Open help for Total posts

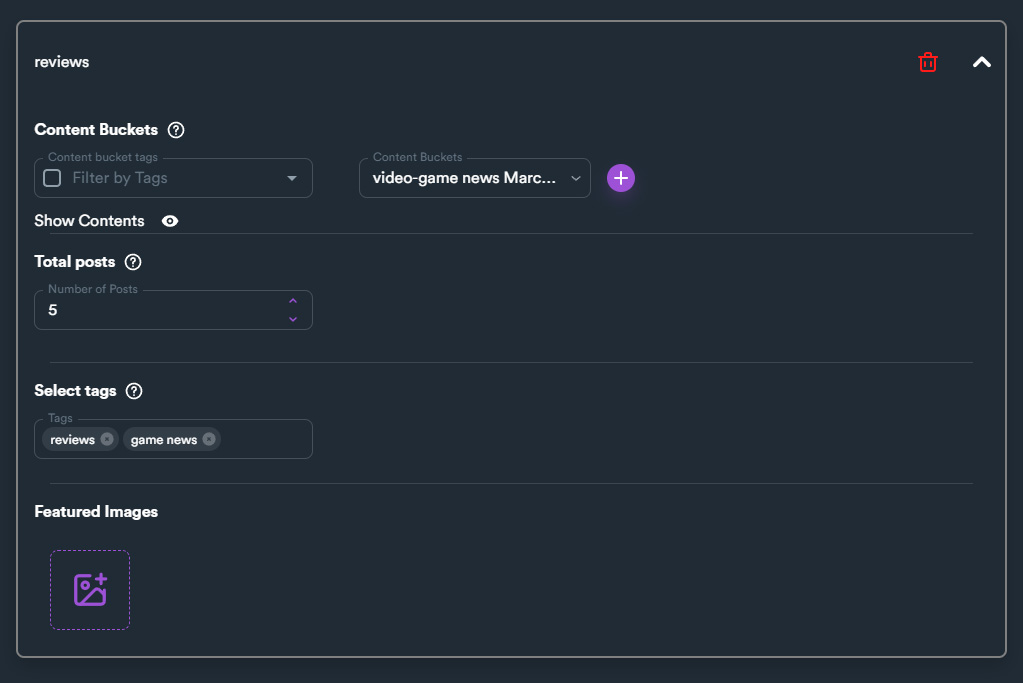pos(133,262)
